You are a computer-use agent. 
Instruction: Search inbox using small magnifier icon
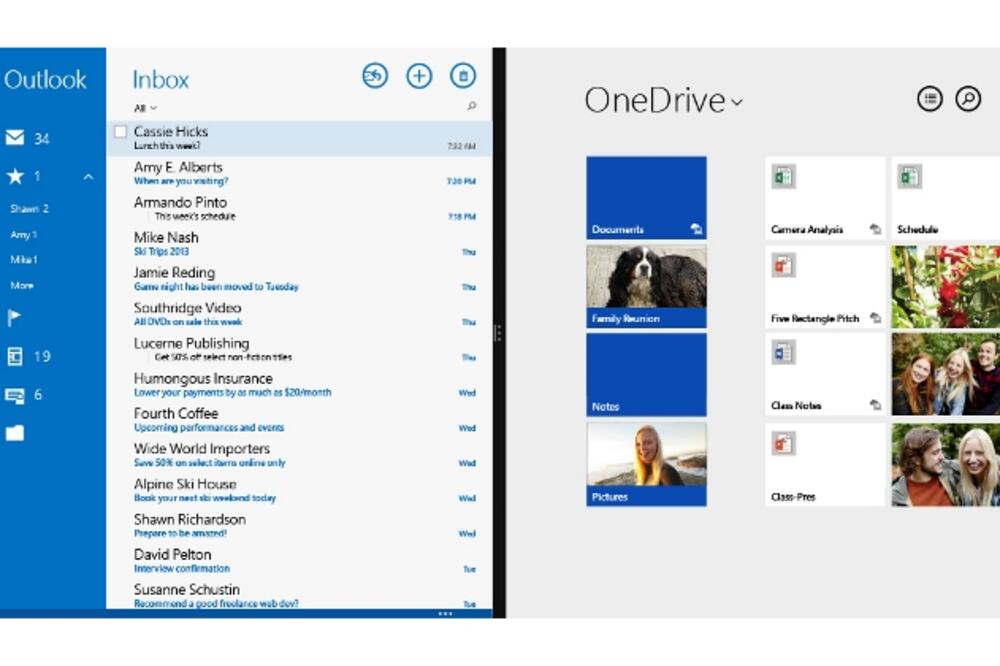point(472,106)
